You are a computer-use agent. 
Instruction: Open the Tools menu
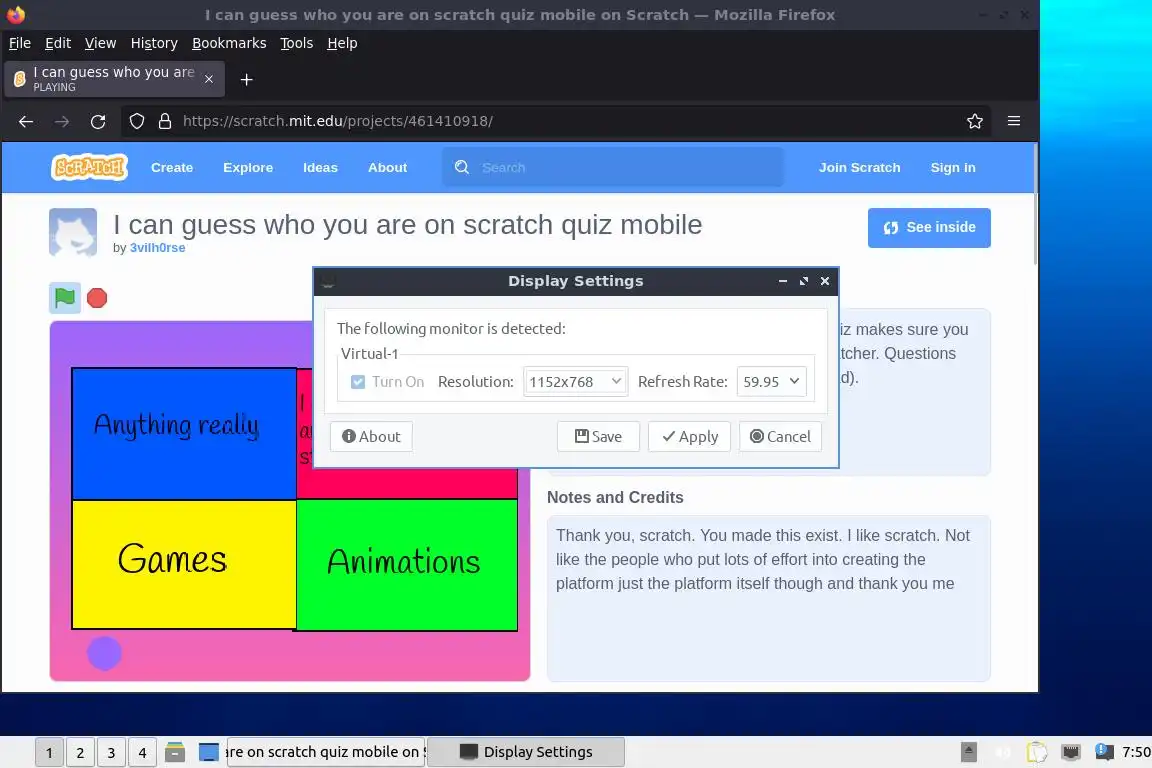pos(297,43)
